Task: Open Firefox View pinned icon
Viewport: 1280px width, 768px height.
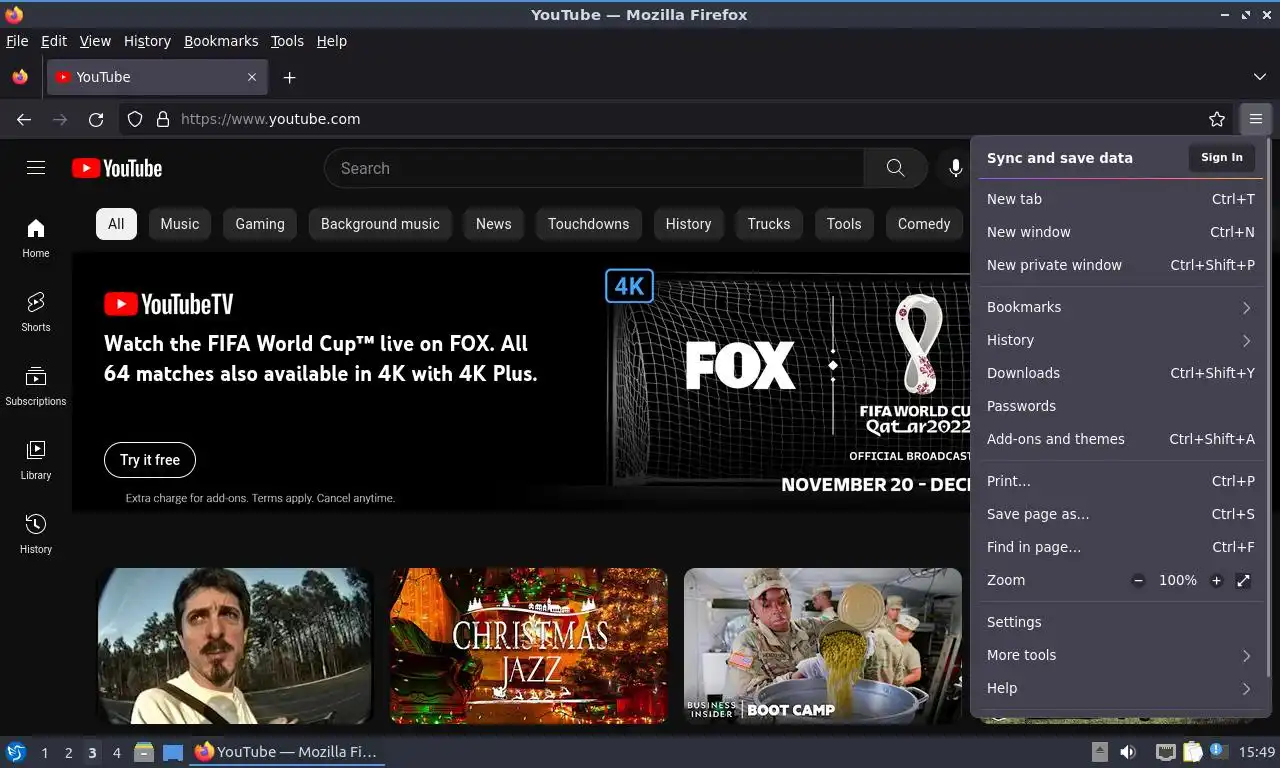Action: 20,77
